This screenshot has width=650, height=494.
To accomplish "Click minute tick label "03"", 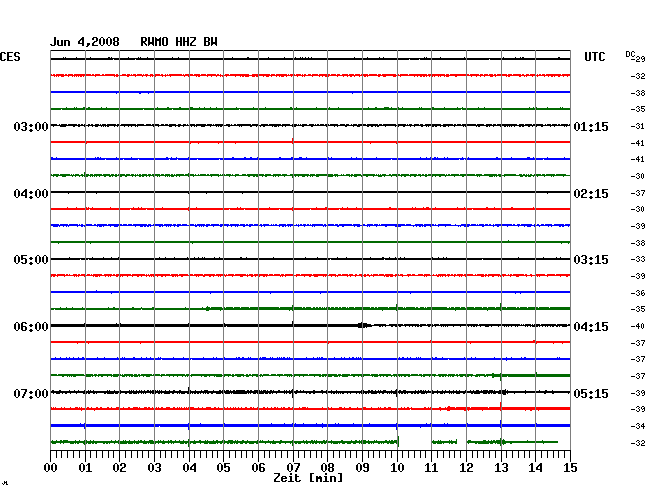I will click(154, 468).
